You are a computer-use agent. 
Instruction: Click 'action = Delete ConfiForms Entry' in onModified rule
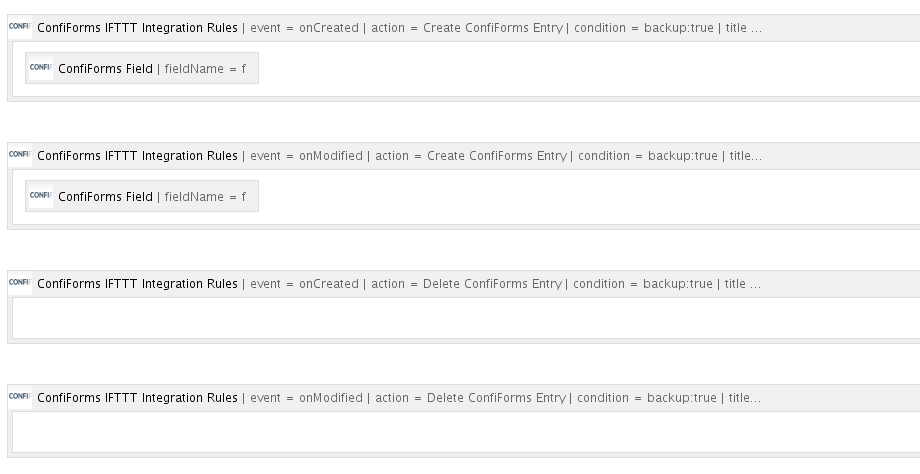pos(471,397)
